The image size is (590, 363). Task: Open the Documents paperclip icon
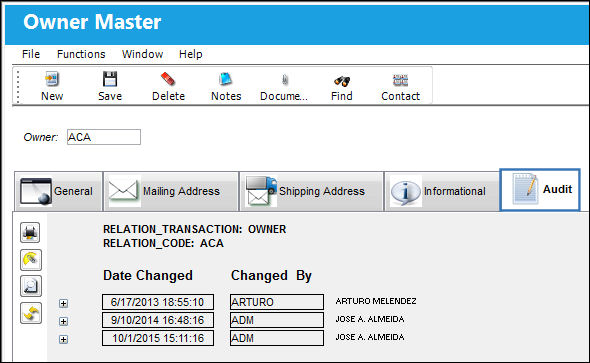pos(284,87)
